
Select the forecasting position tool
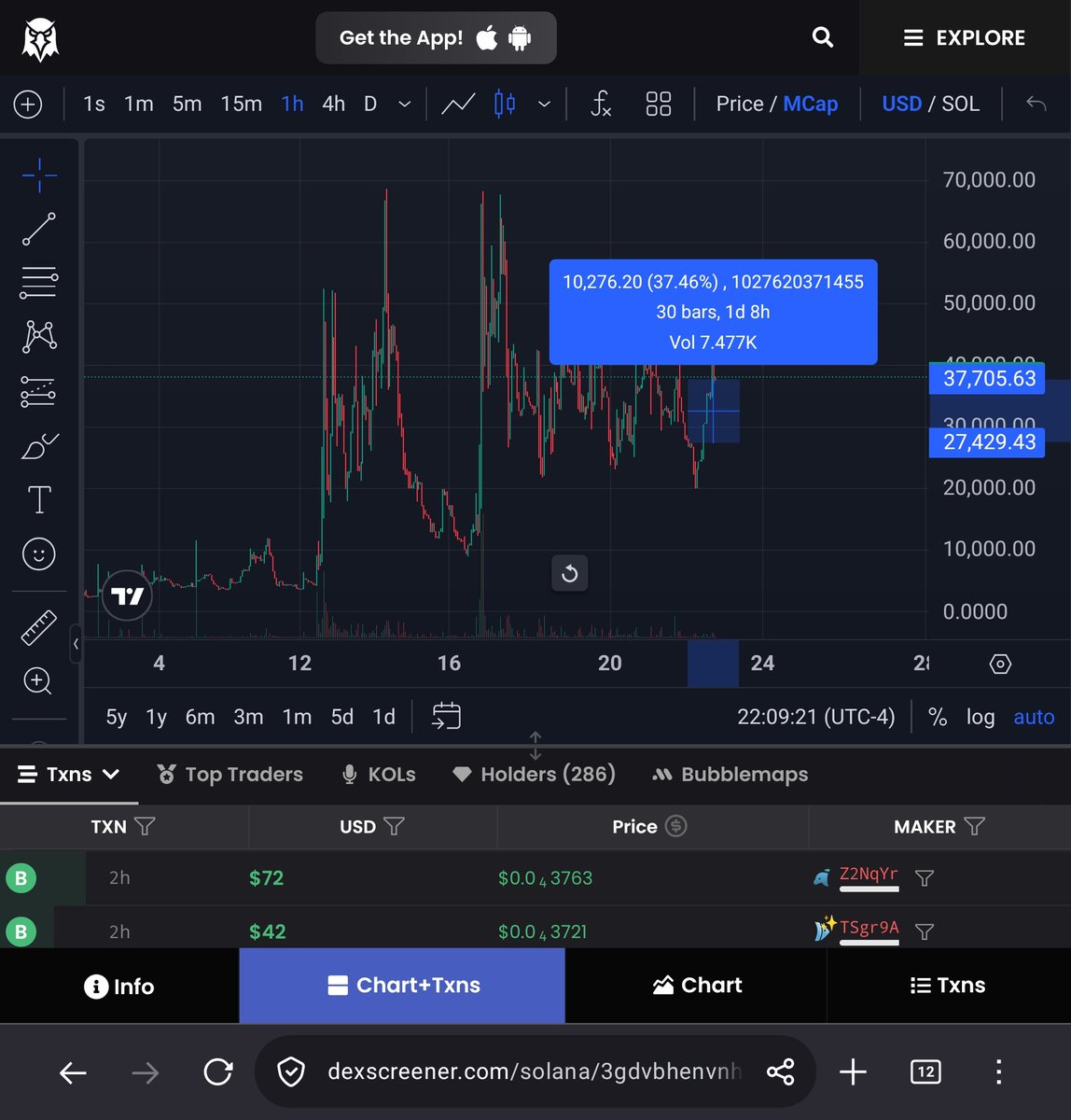(x=39, y=392)
